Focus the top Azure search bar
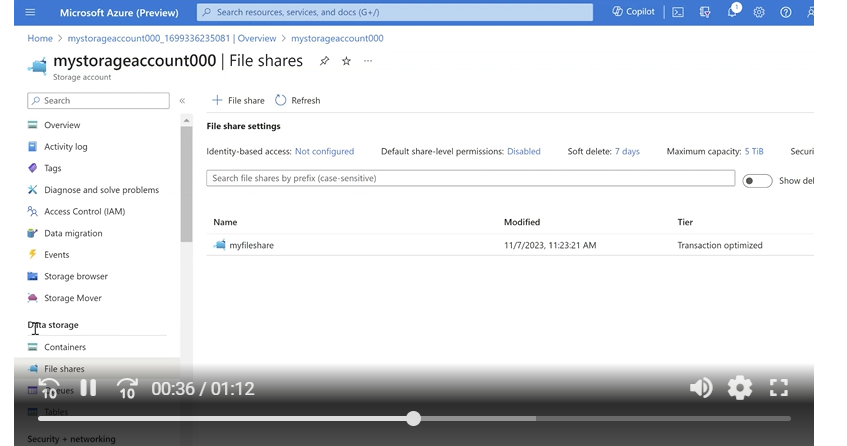The image size is (847, 446). point(395,12)
